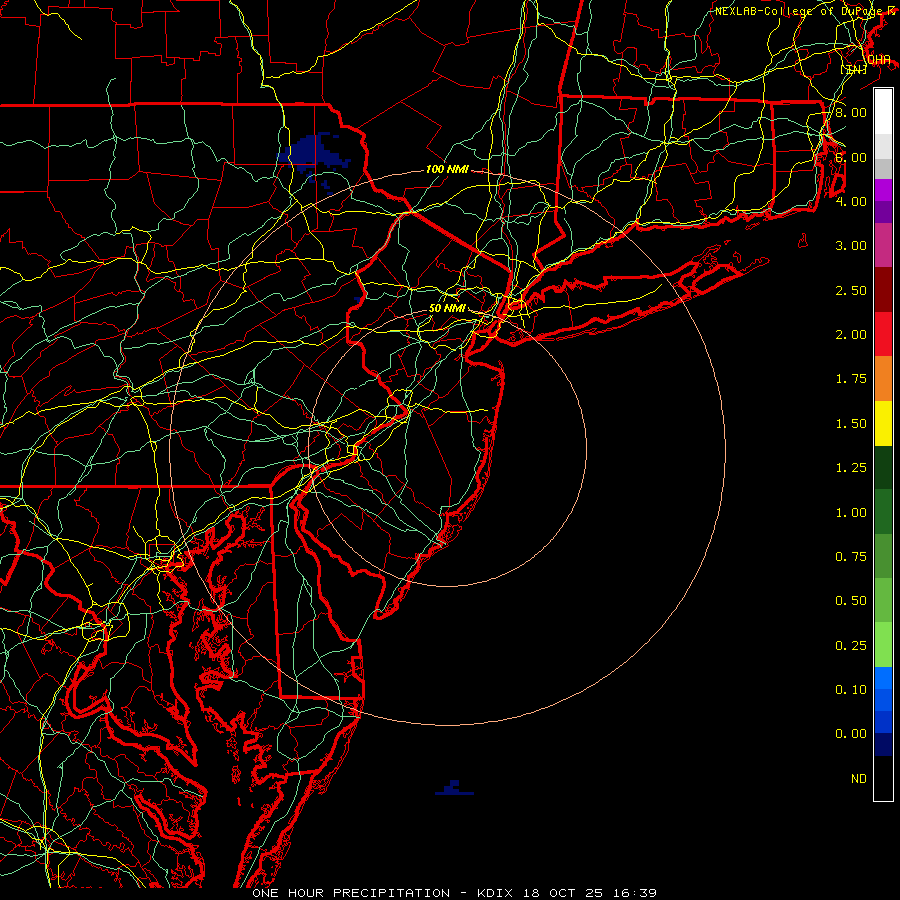Image resolution: width=900 pixels, height=900 pixels.
Task: Select the dark red 2.50 legend swatch
Action: [883, 290]
